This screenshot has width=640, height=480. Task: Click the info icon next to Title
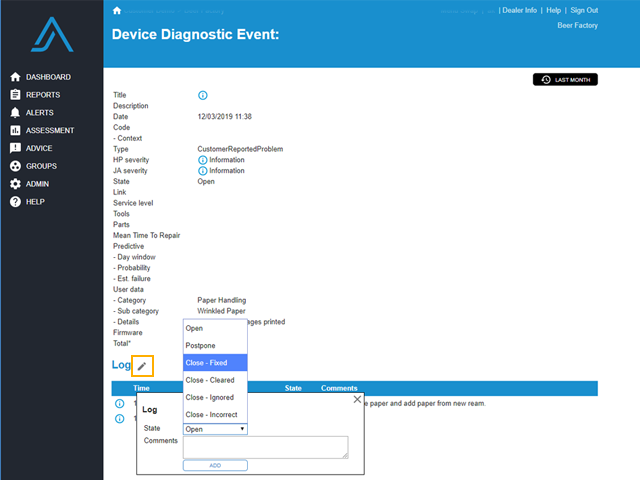(203, 95)
